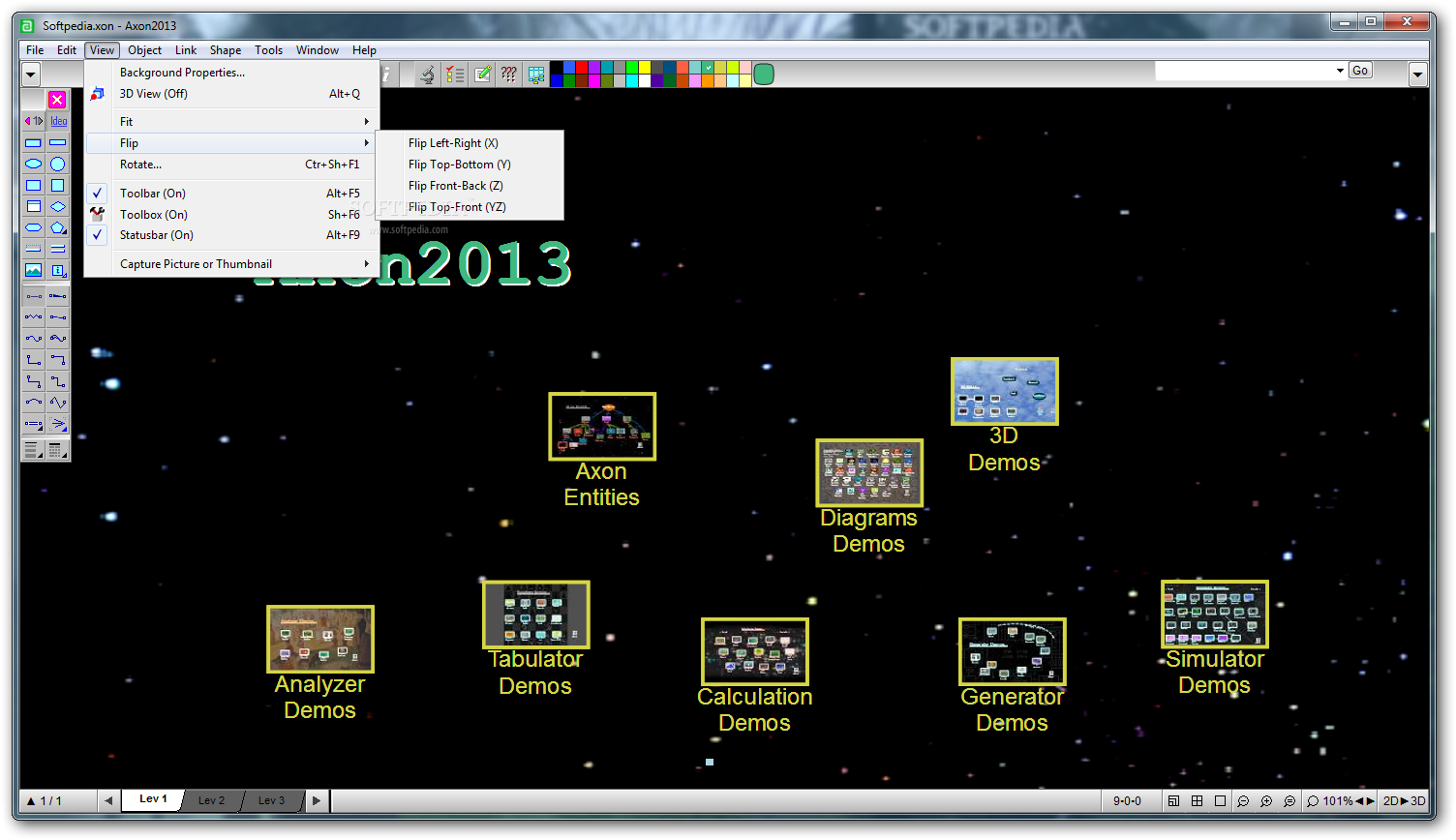Screen dimensions: 1456x840
Task: Open the search combo box dropdown arrow
Action: click(x=1340, y=71)
